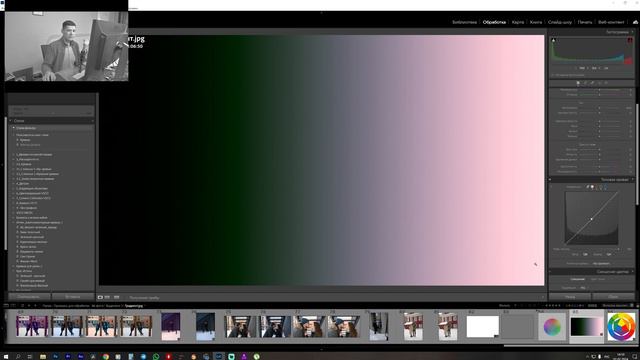Select vivid color wheel thumbnail in filmstrip
This screenshot has width=640, height=360.
[x=621, y=327]
